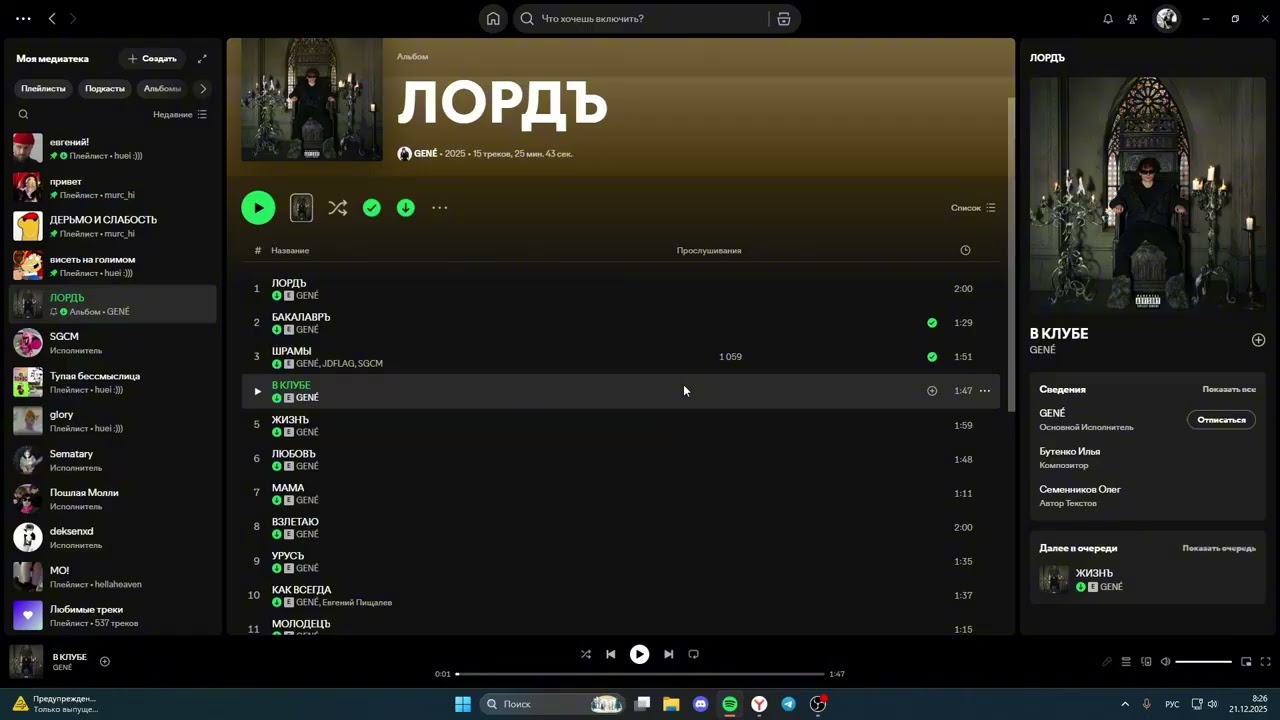Open the ДЕРЬМО И СЛАБОСТЬ playlist
The width and height of the screenshot is (1280, 720).
click(112, 227)
